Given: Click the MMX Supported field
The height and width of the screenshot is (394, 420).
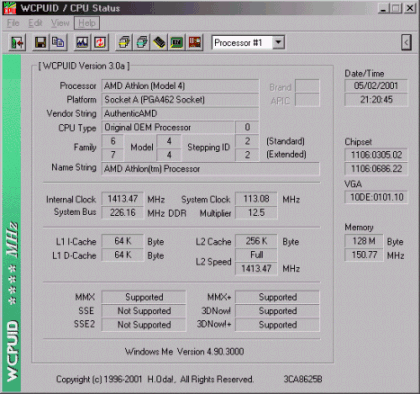Looking at the screenshot, I should 144,297.
